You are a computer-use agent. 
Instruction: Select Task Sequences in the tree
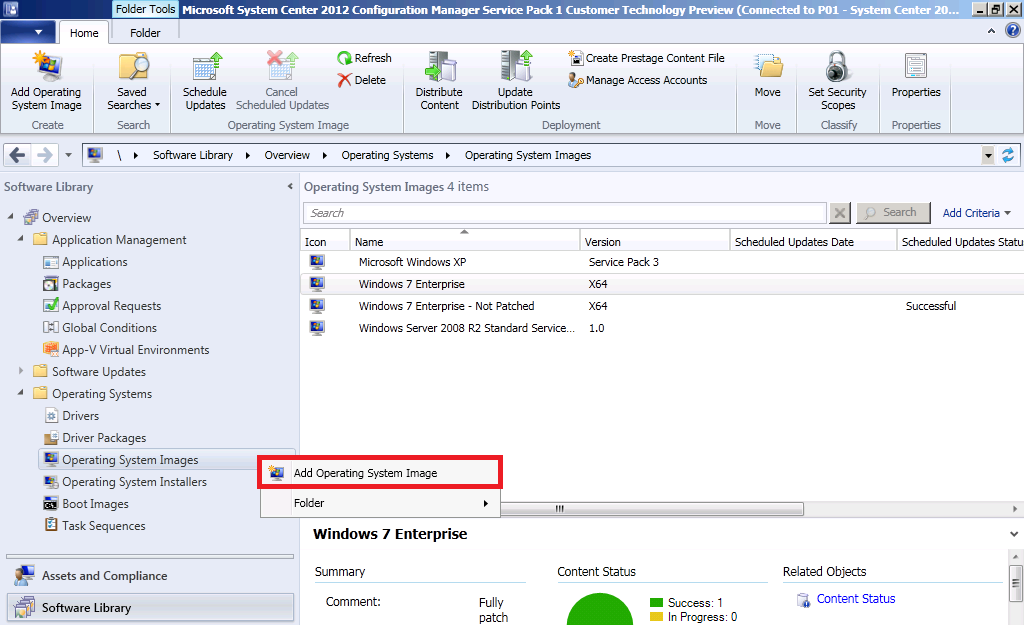pos(103,526)
